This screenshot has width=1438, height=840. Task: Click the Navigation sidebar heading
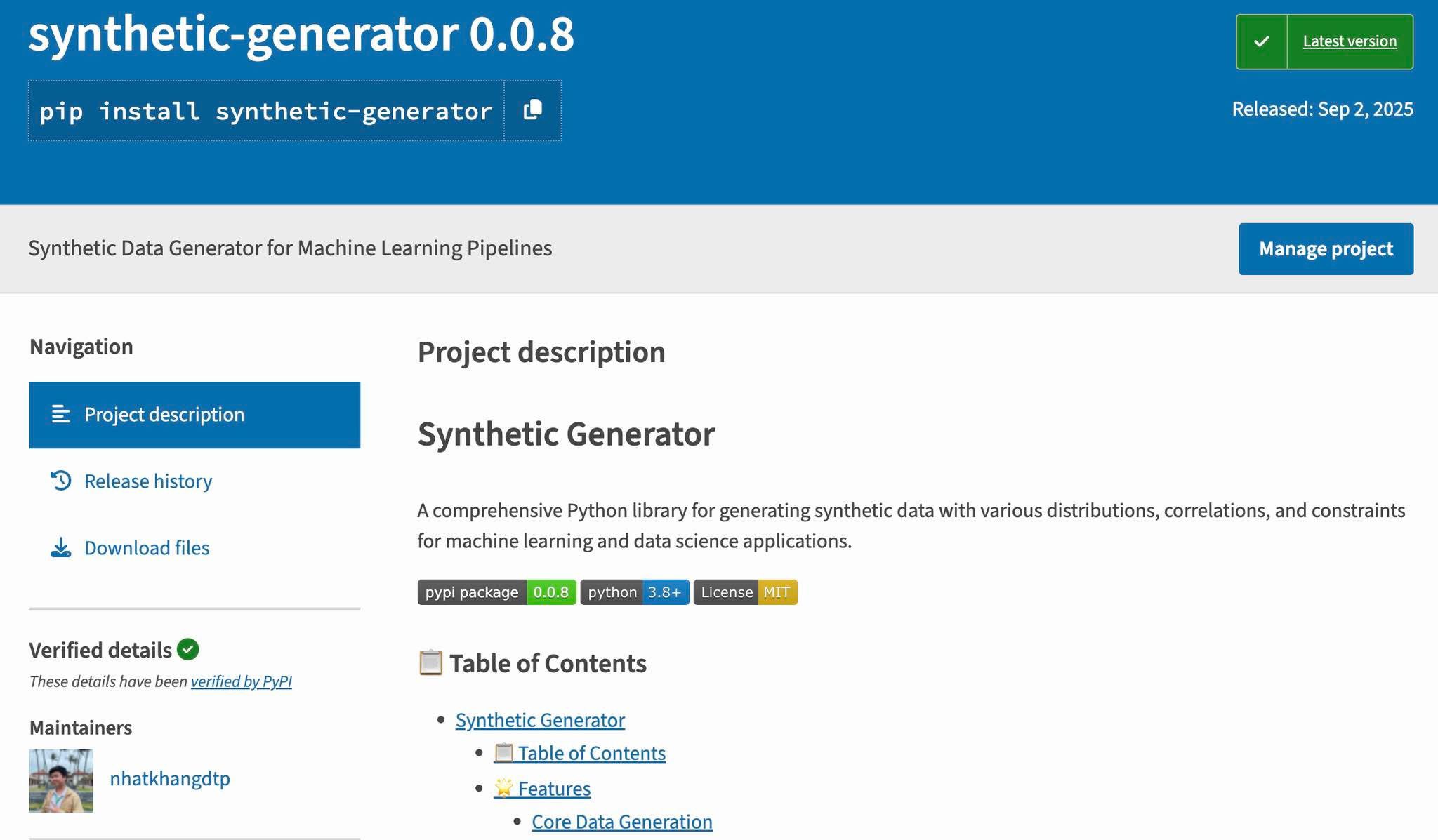pyautogui.click(x=81, y=347)
